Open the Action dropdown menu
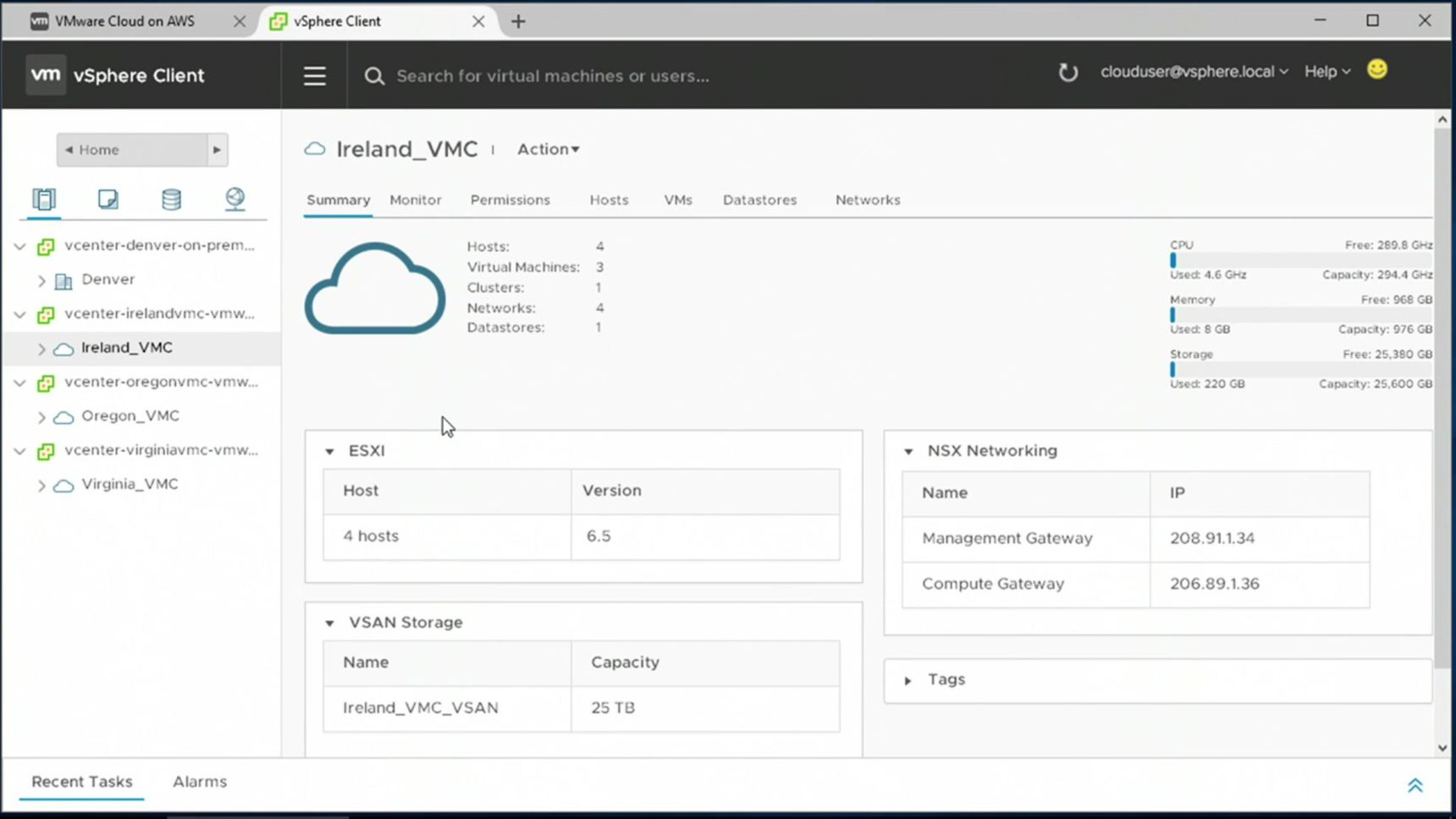1456x819 pixels. point(548,149)
